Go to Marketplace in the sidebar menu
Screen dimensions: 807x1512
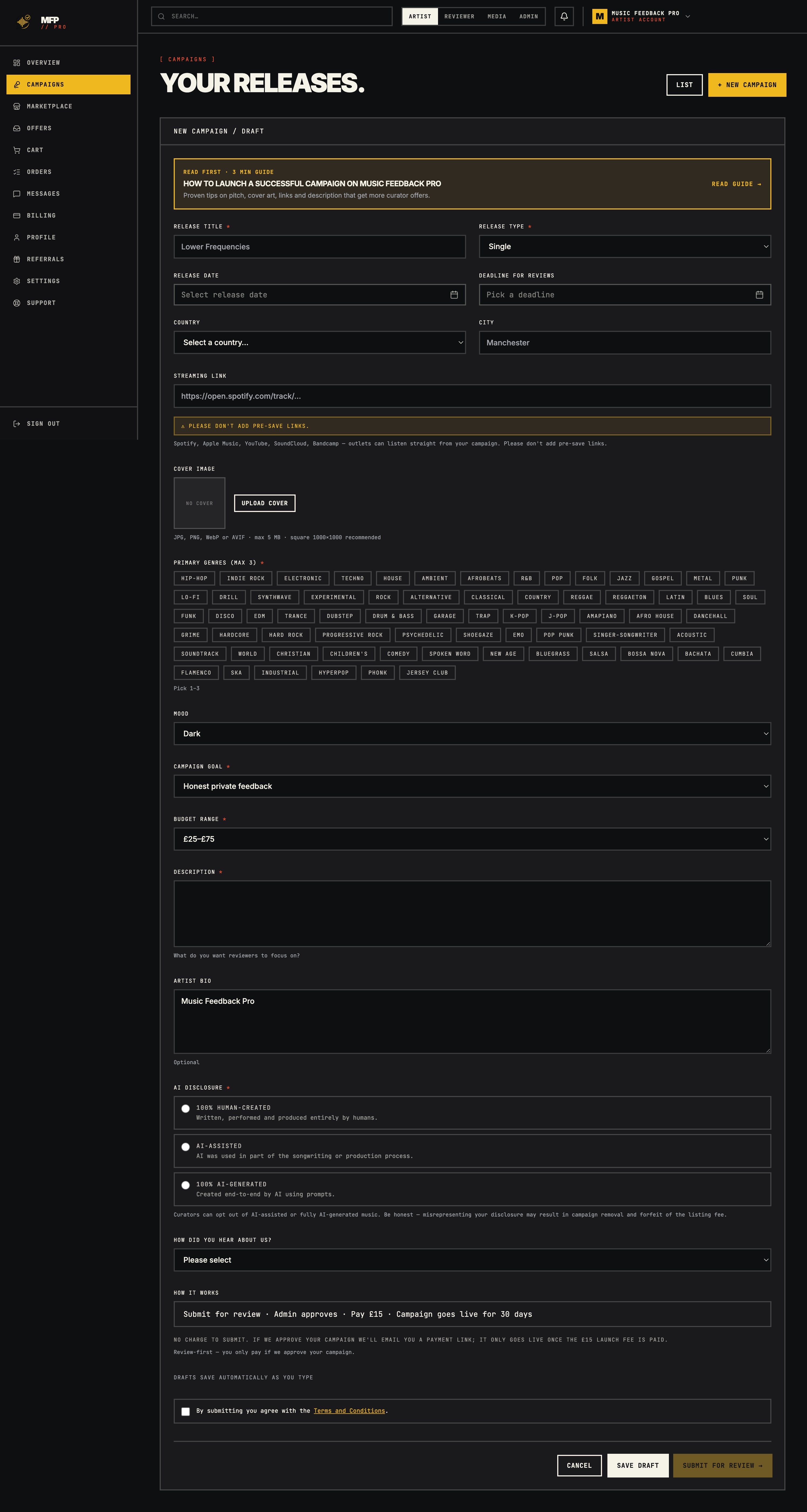pyautogui.click(x=68, y=106)
